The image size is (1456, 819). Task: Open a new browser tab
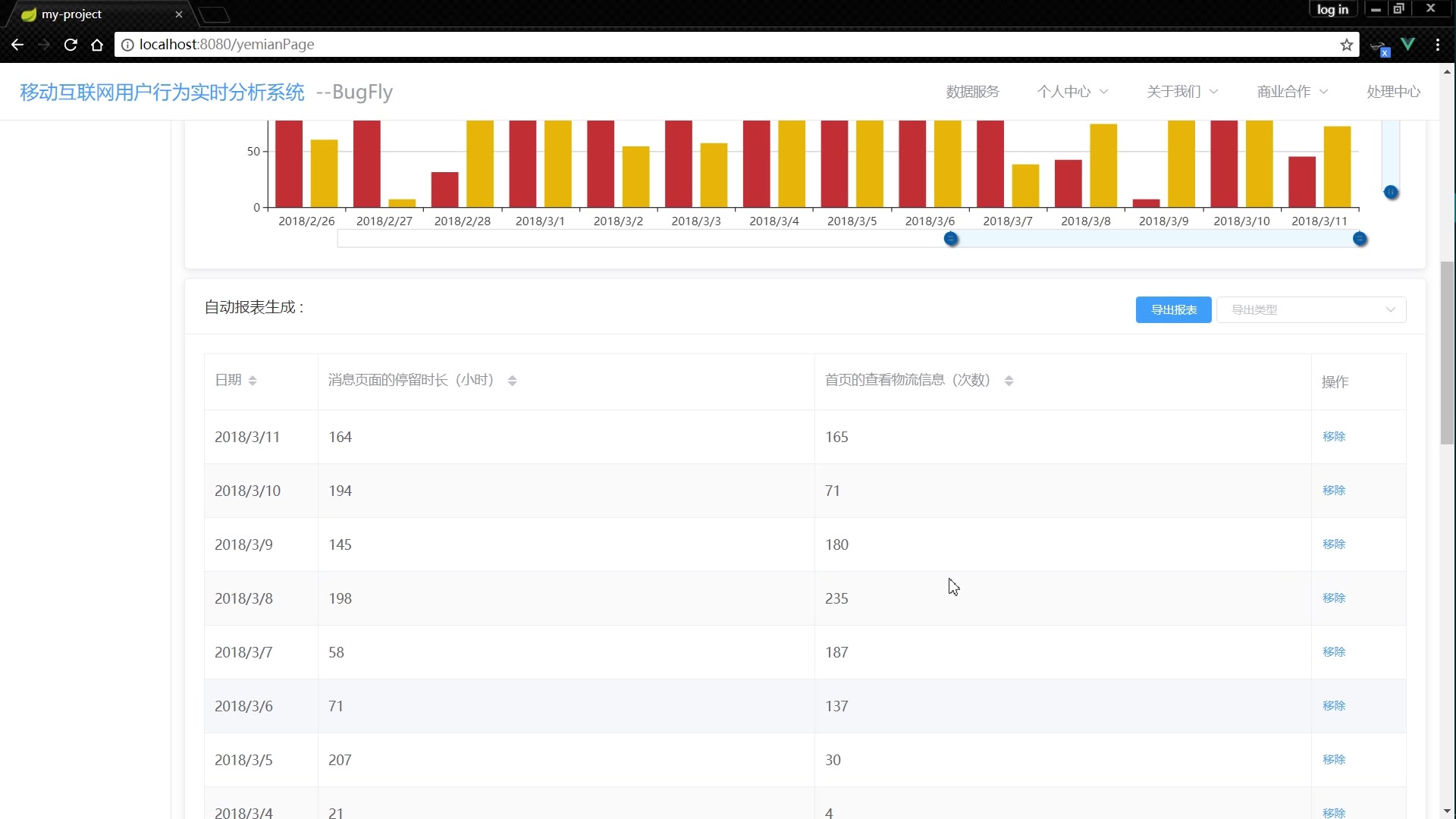point(215,14)
